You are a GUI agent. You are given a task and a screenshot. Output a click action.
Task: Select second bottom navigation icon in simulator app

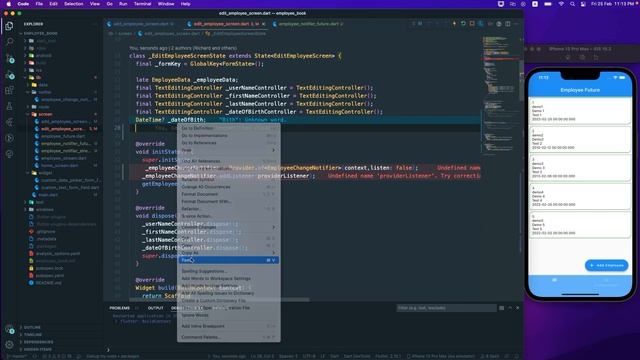coord(606,281)
